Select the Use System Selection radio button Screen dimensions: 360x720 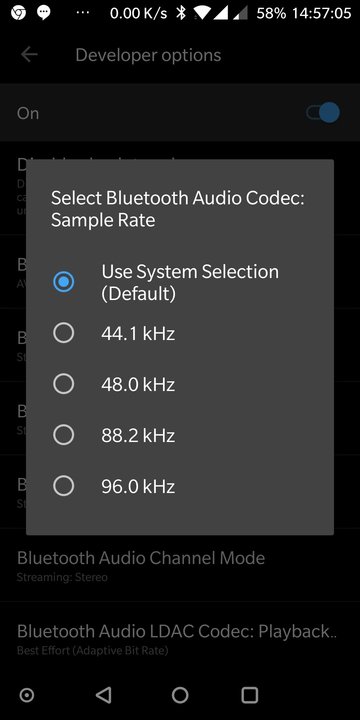click(x=63, y=282)
